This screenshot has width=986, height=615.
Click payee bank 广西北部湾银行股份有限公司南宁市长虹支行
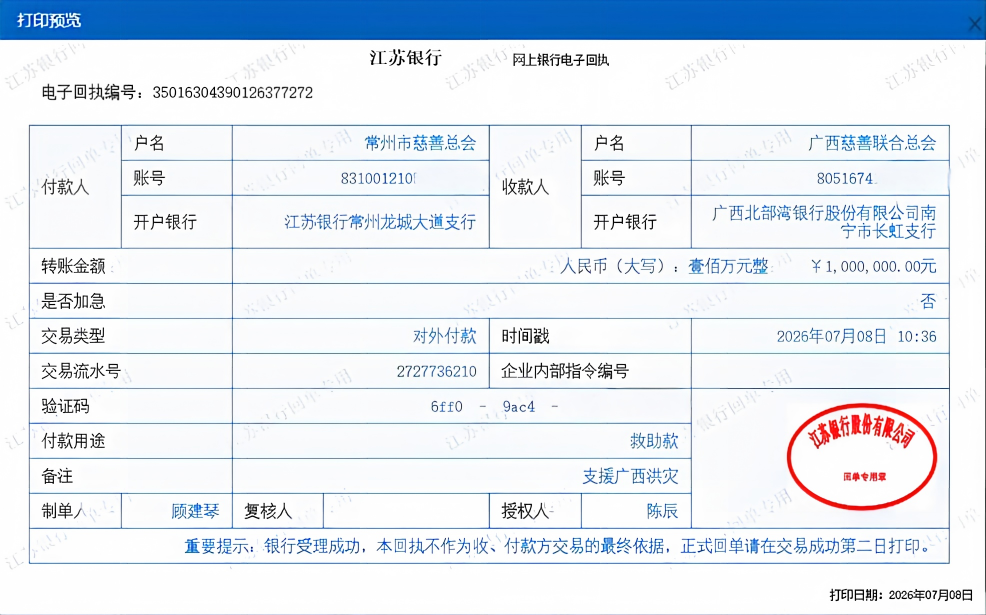pos(824,222)
